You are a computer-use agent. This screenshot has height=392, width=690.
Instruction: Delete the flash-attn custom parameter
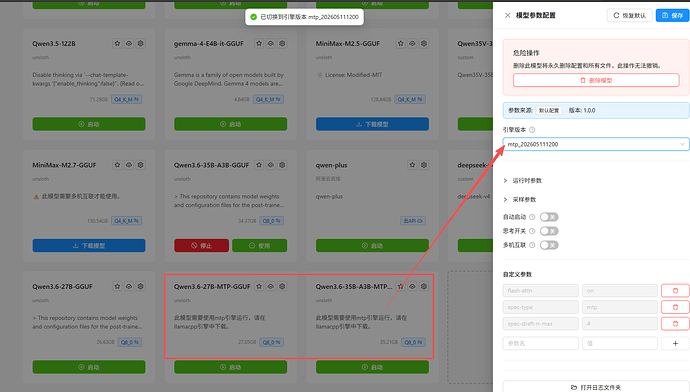coord(675,291)
